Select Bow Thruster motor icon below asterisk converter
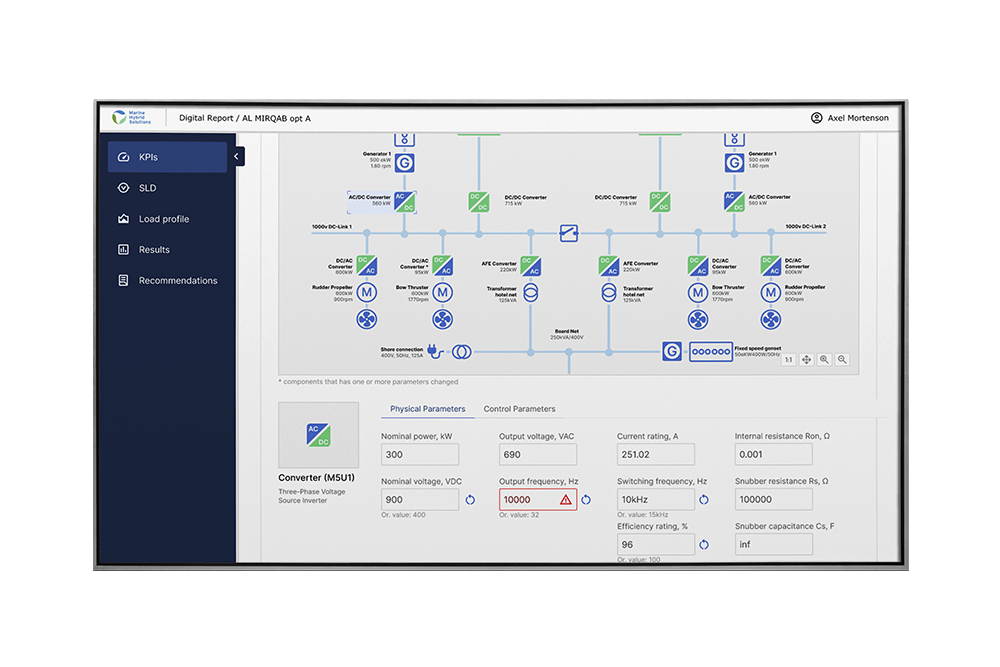Screen dimensions: 1000x667 click(443, 293)
